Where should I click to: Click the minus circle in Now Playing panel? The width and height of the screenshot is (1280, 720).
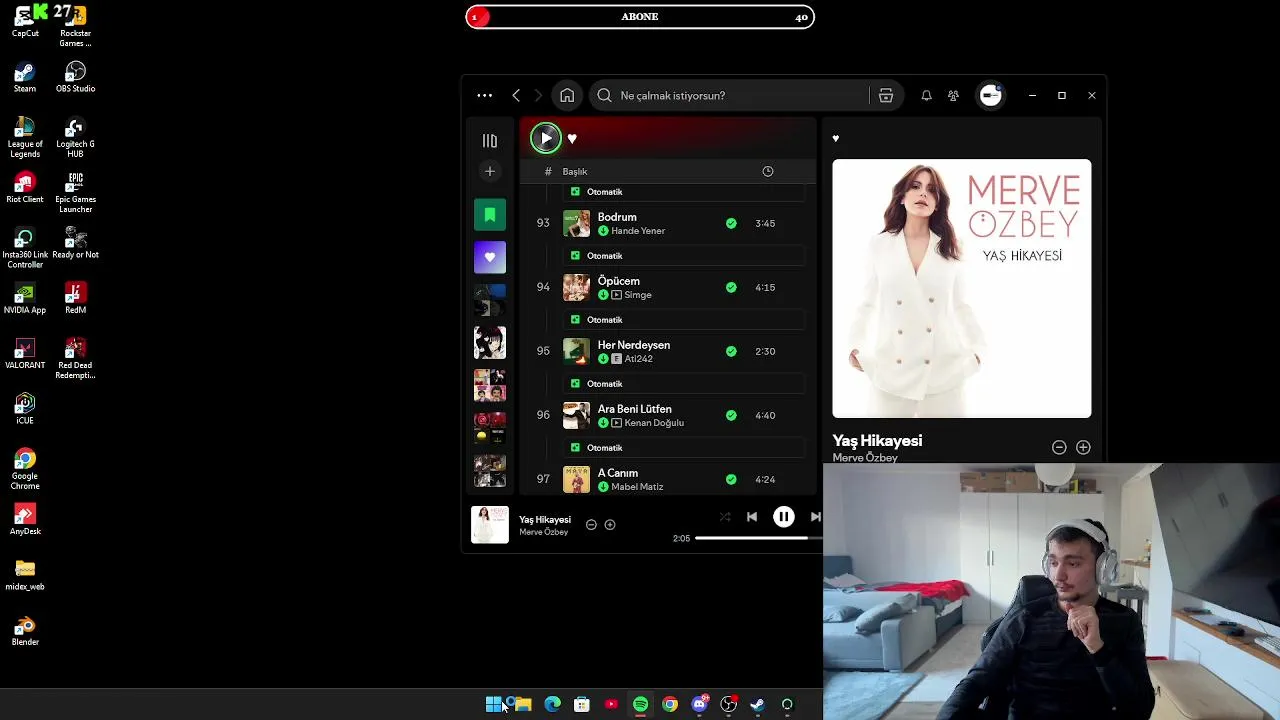click(x=1059, y=448)
